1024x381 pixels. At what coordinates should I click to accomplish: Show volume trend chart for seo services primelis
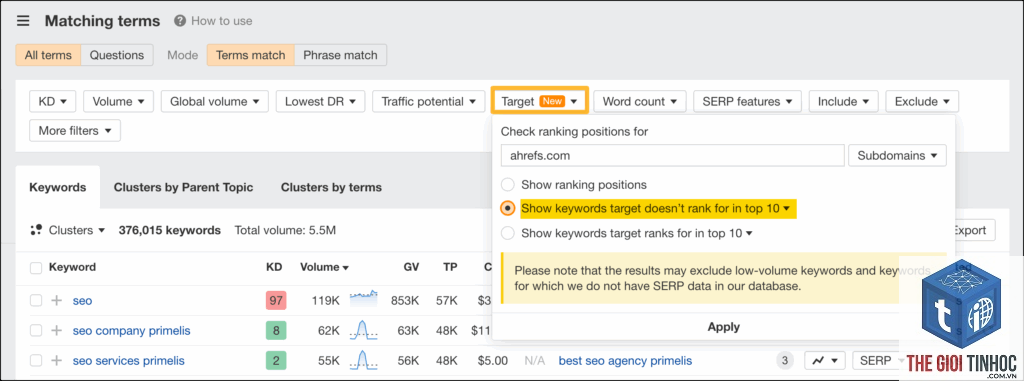364,359
